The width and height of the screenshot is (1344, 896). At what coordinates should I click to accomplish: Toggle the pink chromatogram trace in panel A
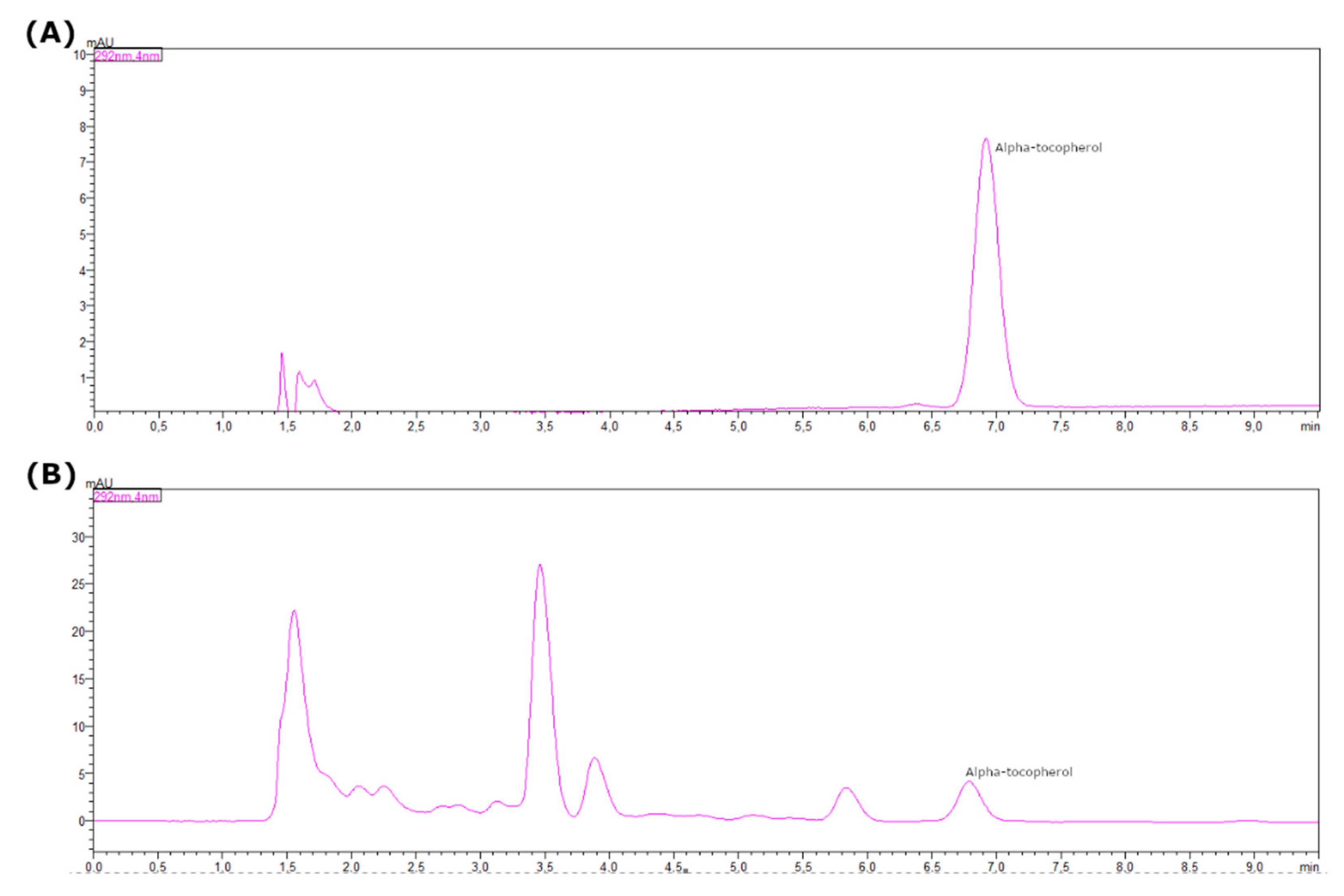[x=986, y=228]
